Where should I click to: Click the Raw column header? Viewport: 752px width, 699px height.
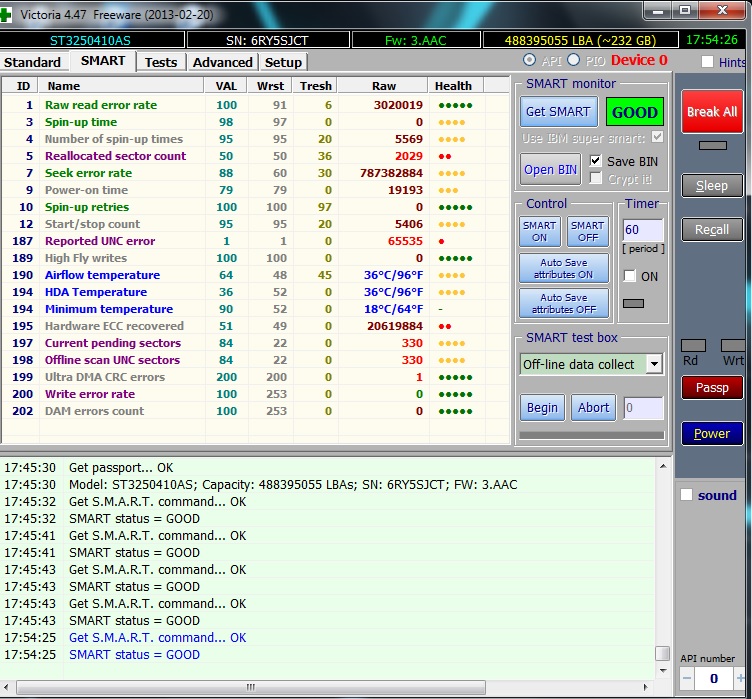click(x=383, y=86)
